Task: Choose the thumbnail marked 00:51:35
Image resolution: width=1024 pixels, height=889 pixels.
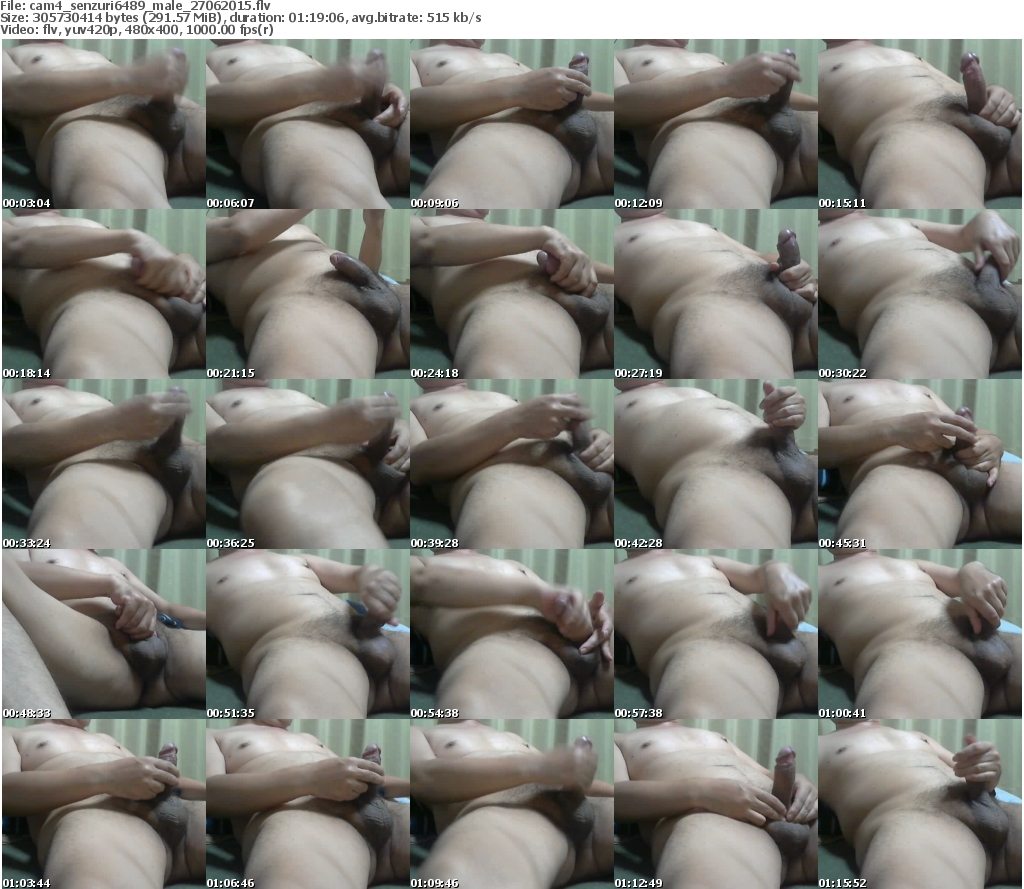Action: coord(308,634)
